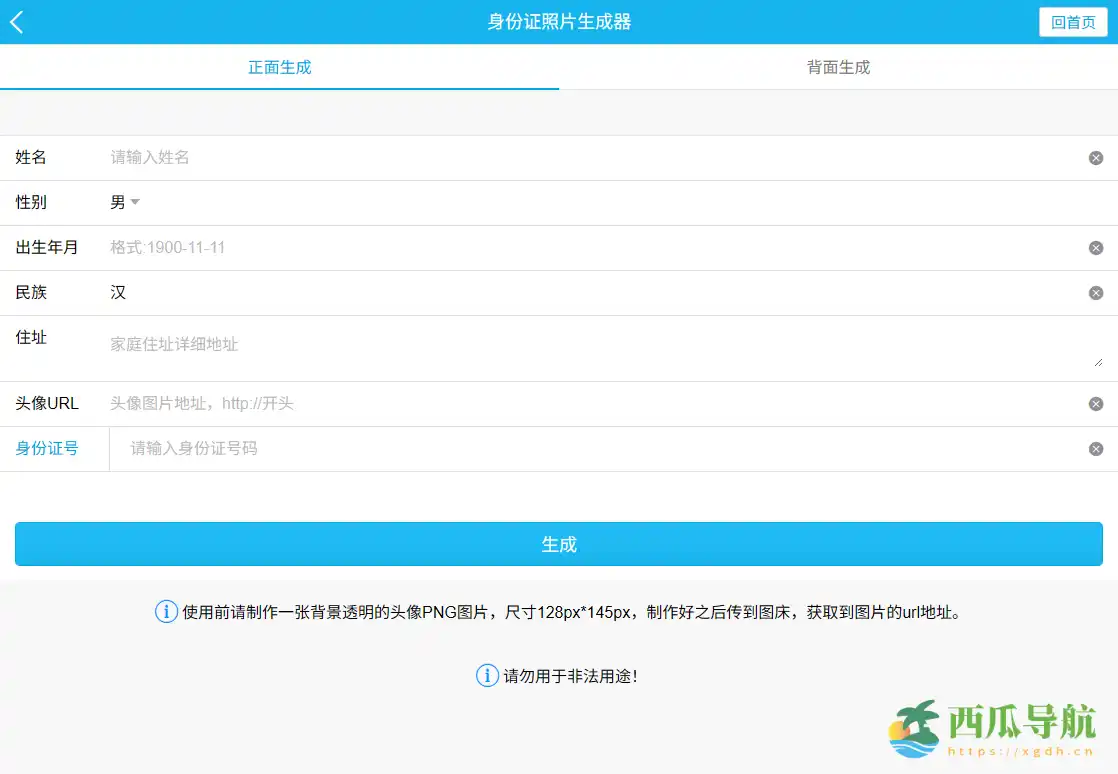Select the 正面生成 tab
This screenshot has height=774, width=1118.
point(279,67)
